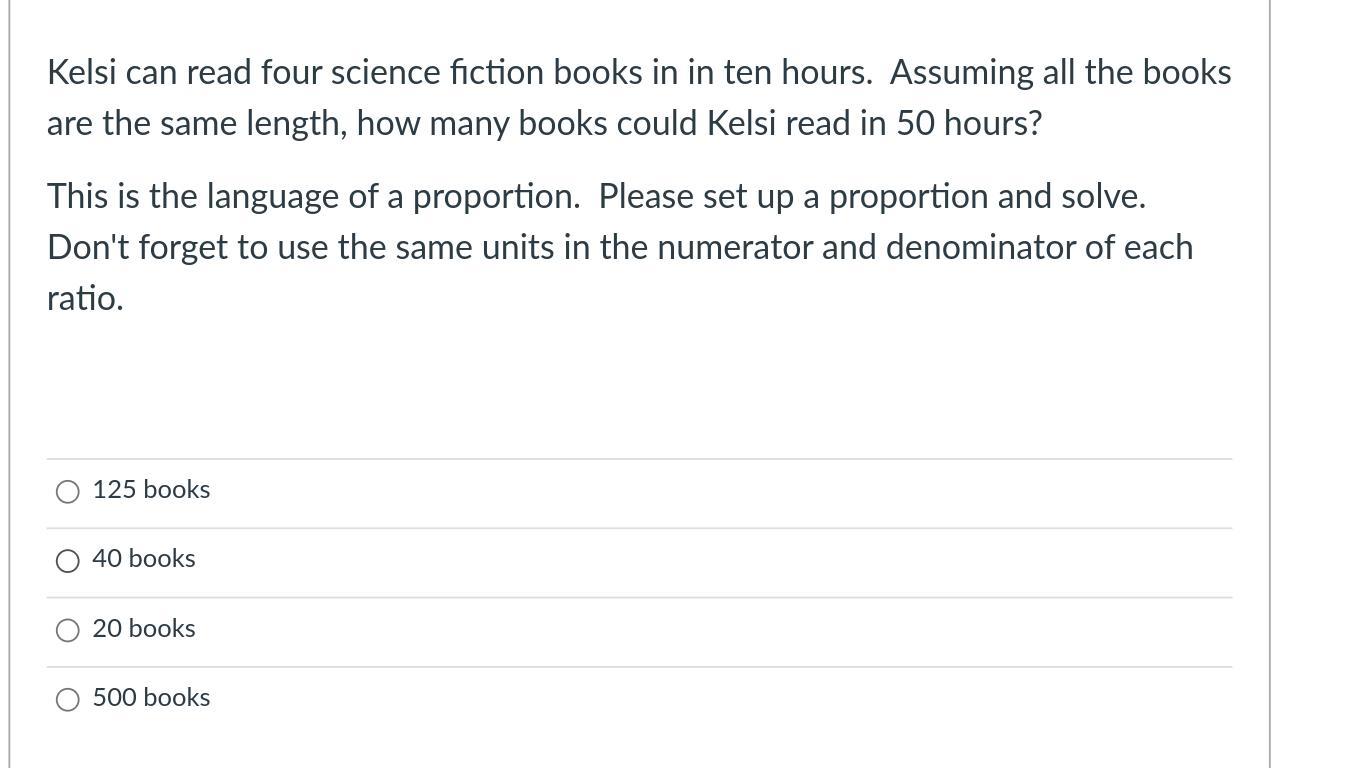Click the "500 books" answer label
This screenshot has height=768, width=1366.
pos(151,698)
